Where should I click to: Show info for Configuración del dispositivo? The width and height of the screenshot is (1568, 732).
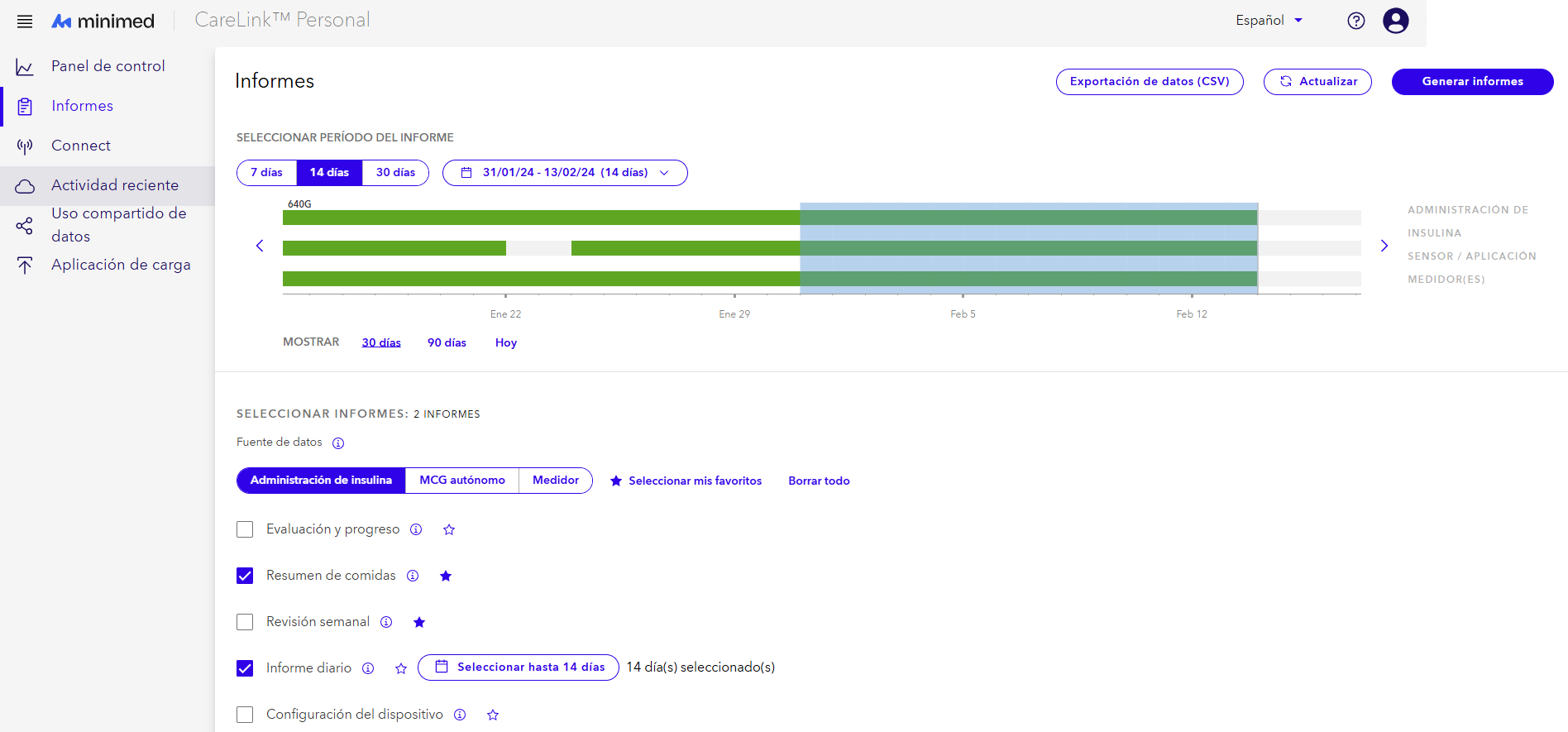(460, 715)
